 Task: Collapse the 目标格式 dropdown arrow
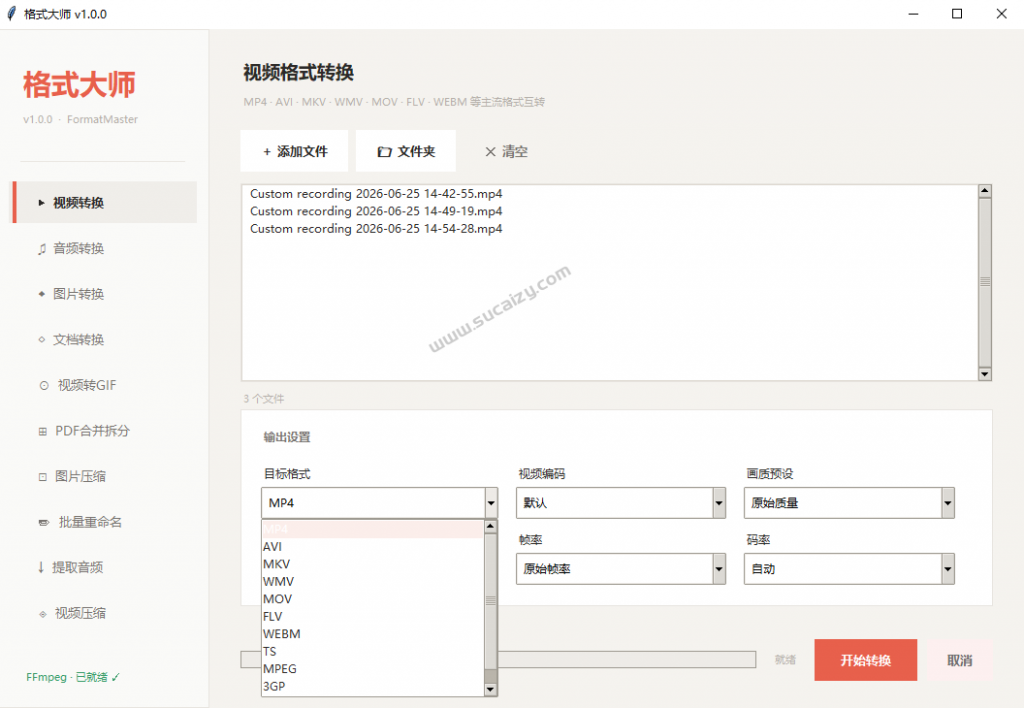[x=491, y=503]
